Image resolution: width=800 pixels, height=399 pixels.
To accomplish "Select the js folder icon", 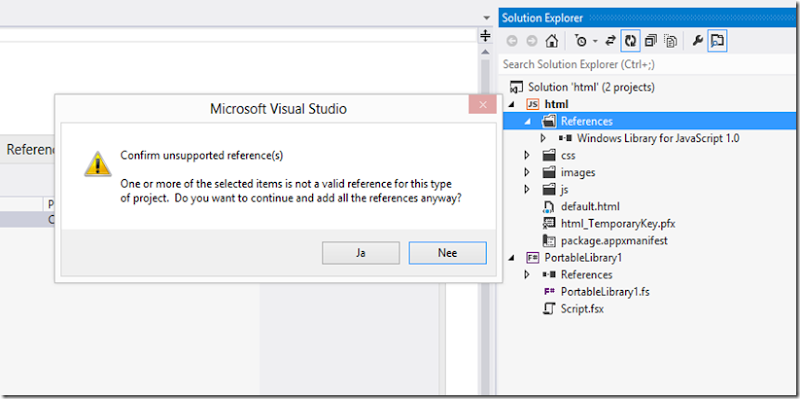I will (x=549, y=190).
